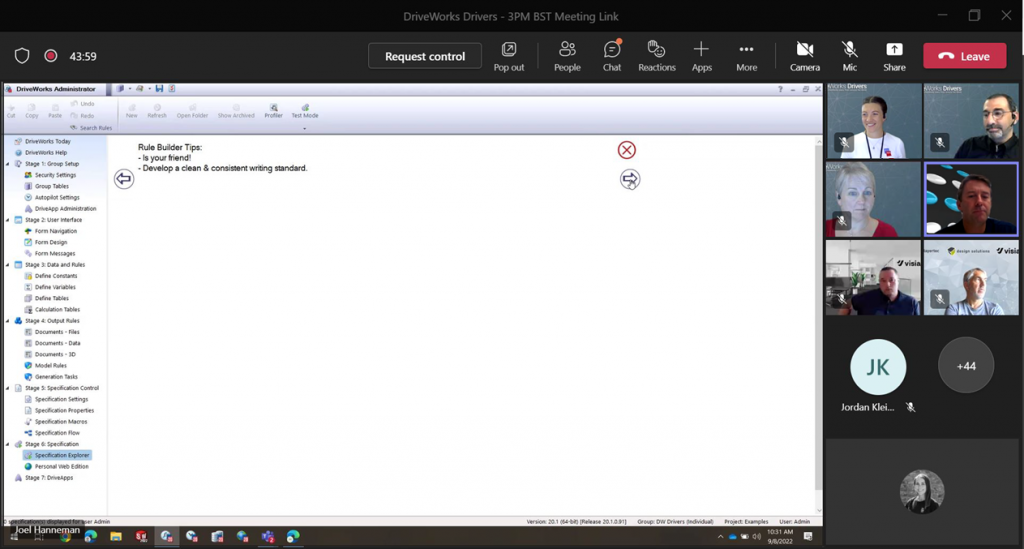
Task: Collapse Stage 4: Output Rules
Action: (x=8, y=321)
